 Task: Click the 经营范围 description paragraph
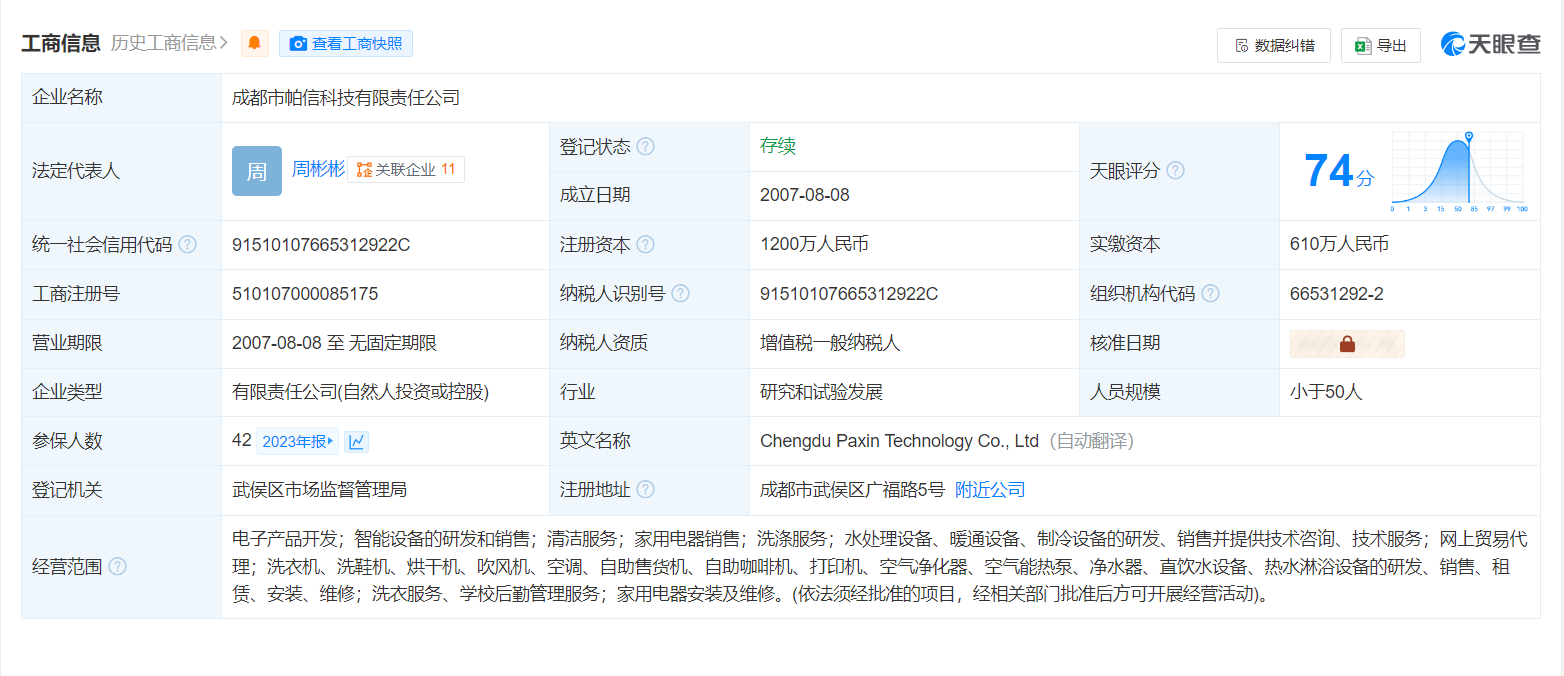880,567
